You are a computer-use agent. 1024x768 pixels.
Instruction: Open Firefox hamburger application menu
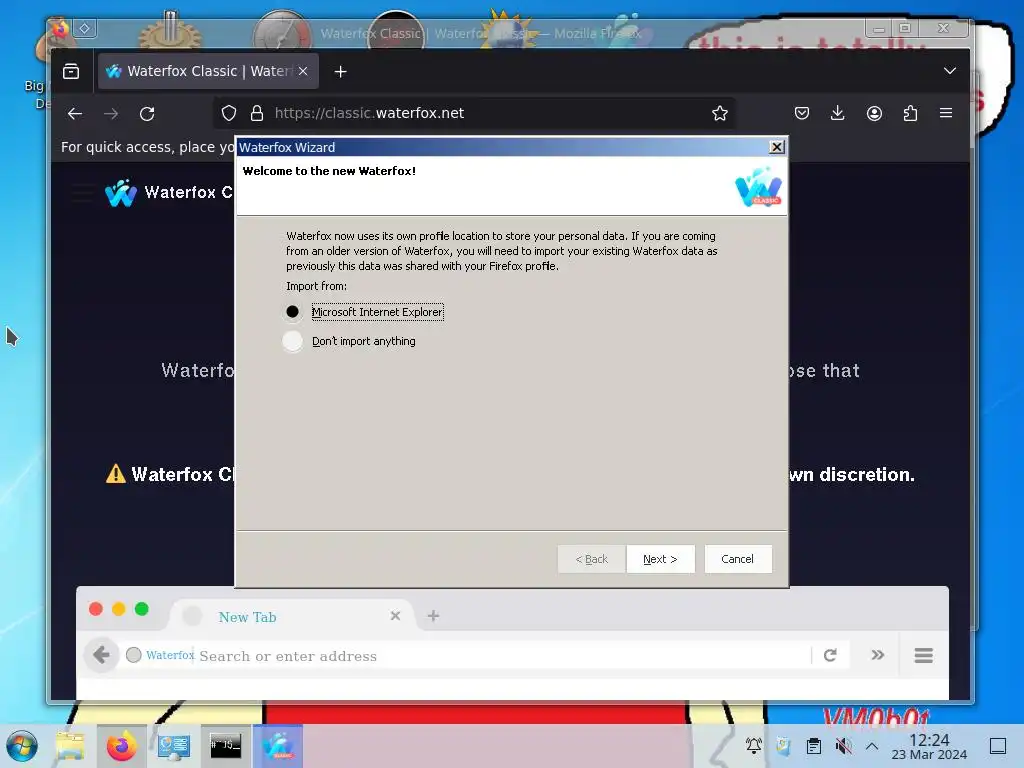pyautogui.click(x=946, y=114)
